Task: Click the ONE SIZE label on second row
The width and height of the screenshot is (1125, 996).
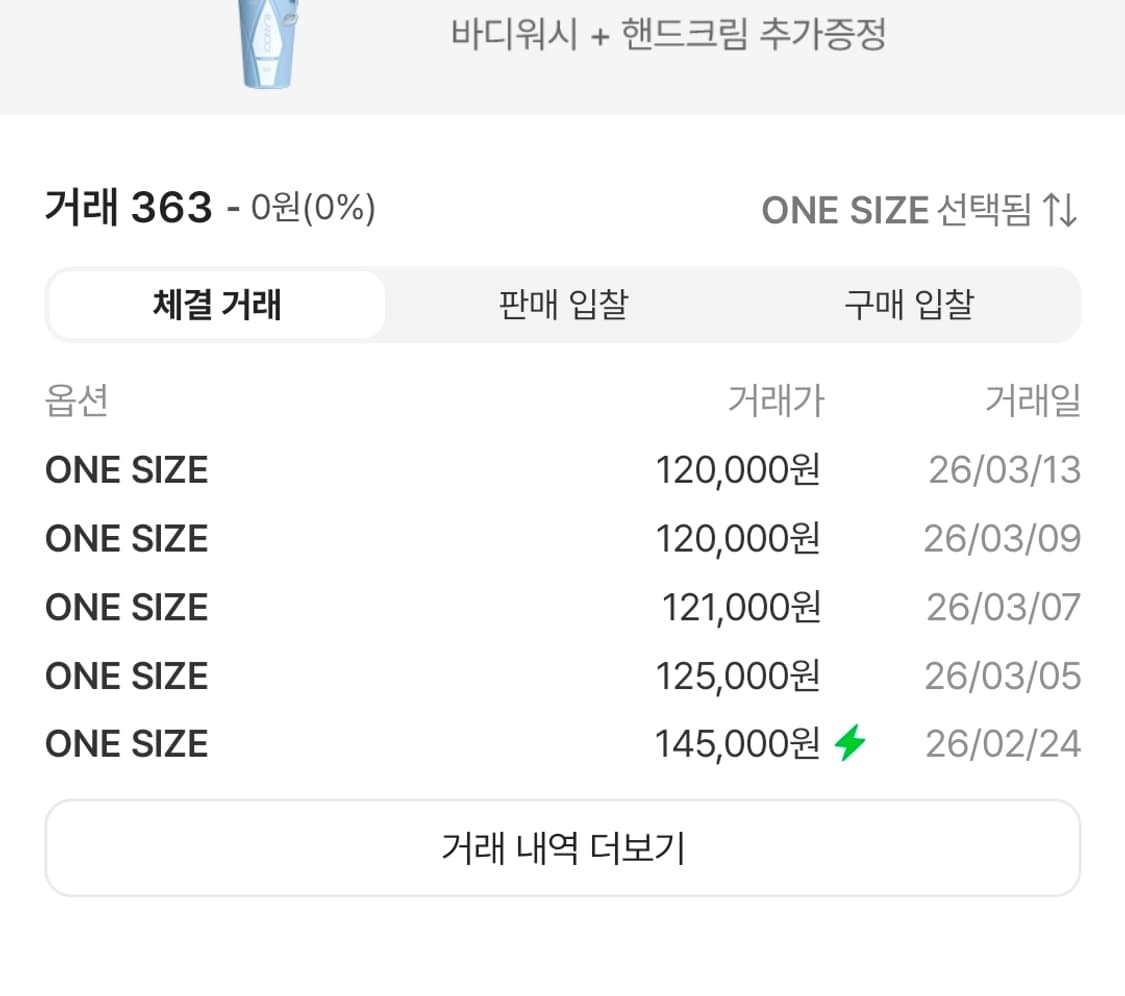Action: tap(126, 538)
